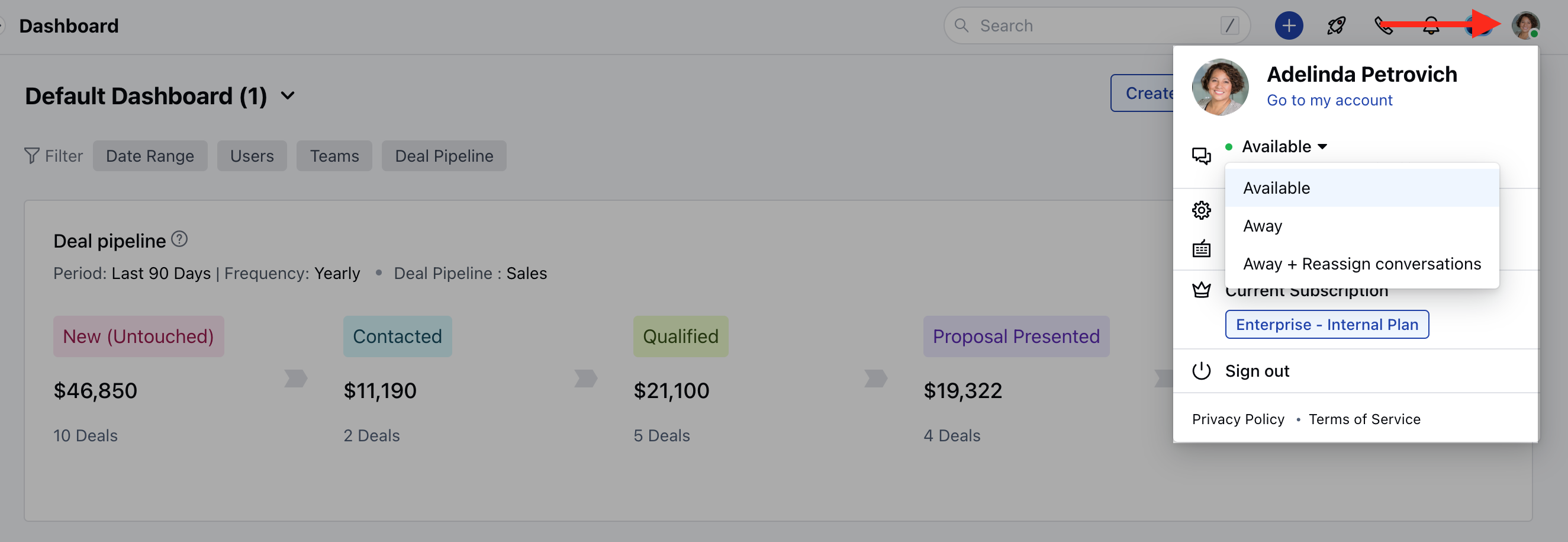Image resolution: width=1568 pixels, height=542 pixels.
Task: Select the Available status option
Action: (1276, 188)
